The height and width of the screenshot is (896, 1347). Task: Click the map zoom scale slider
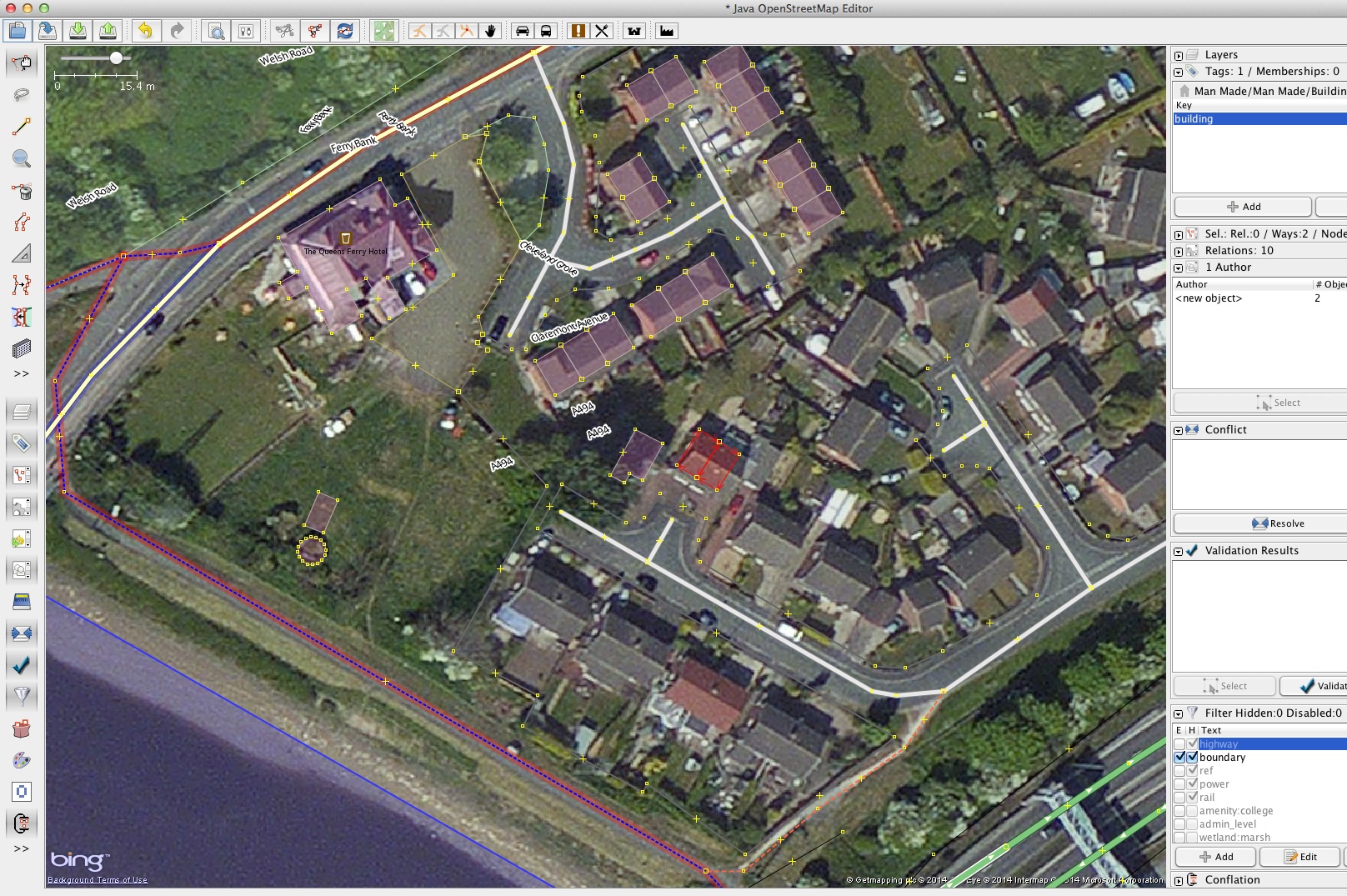point(116,58)
